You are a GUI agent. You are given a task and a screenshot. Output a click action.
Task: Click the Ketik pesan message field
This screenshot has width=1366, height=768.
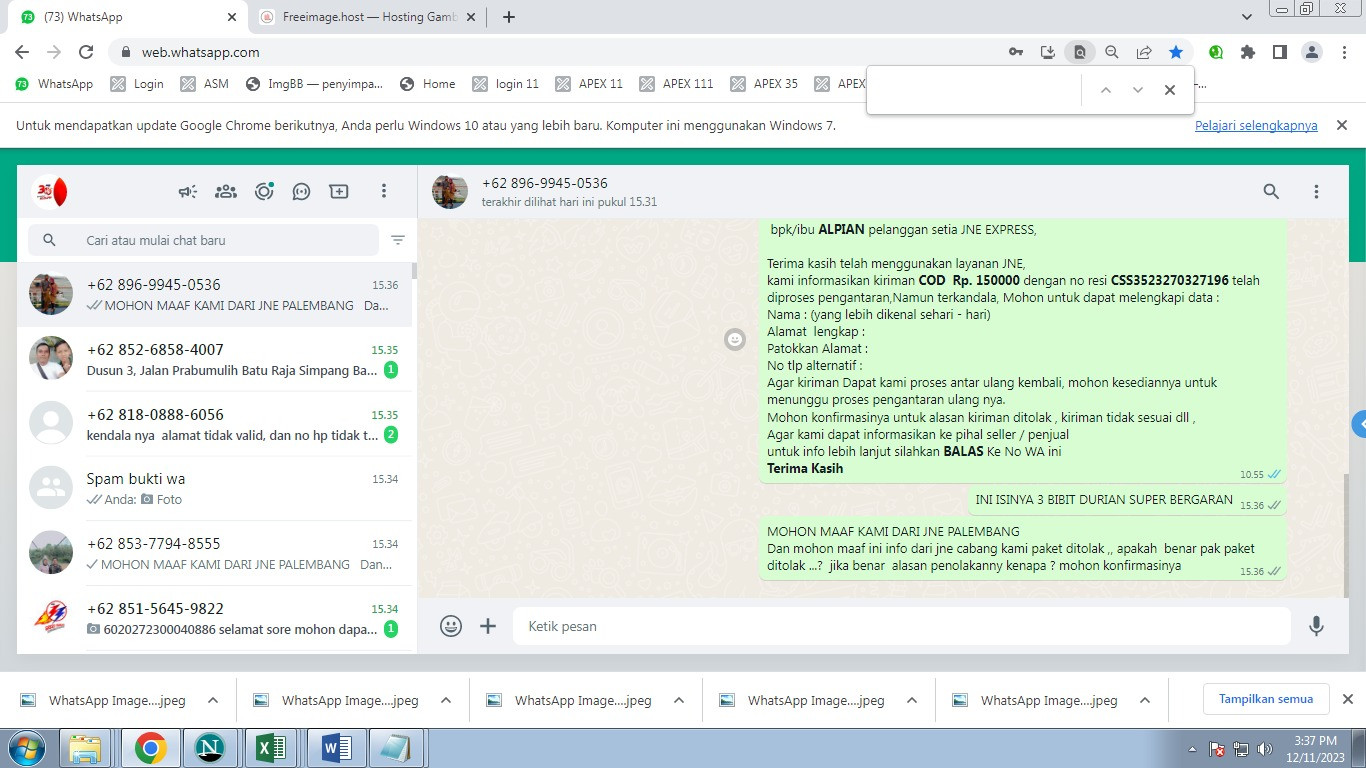pyautogui.click(x=902, y=626)
